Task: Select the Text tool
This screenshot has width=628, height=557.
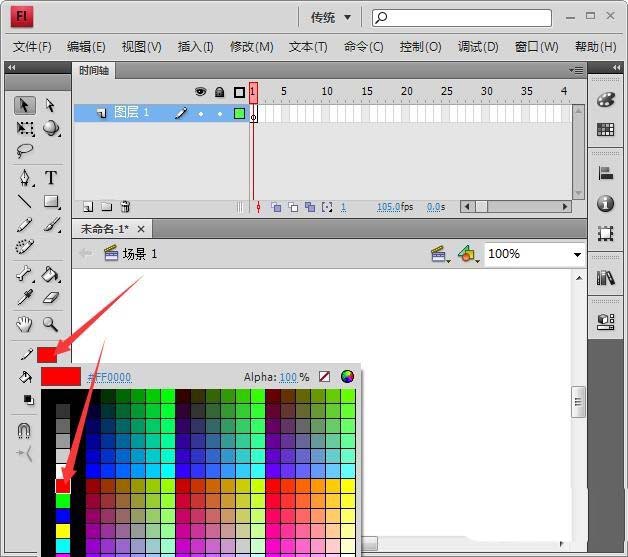Action: pyautogui.click(x=51, y=177)
